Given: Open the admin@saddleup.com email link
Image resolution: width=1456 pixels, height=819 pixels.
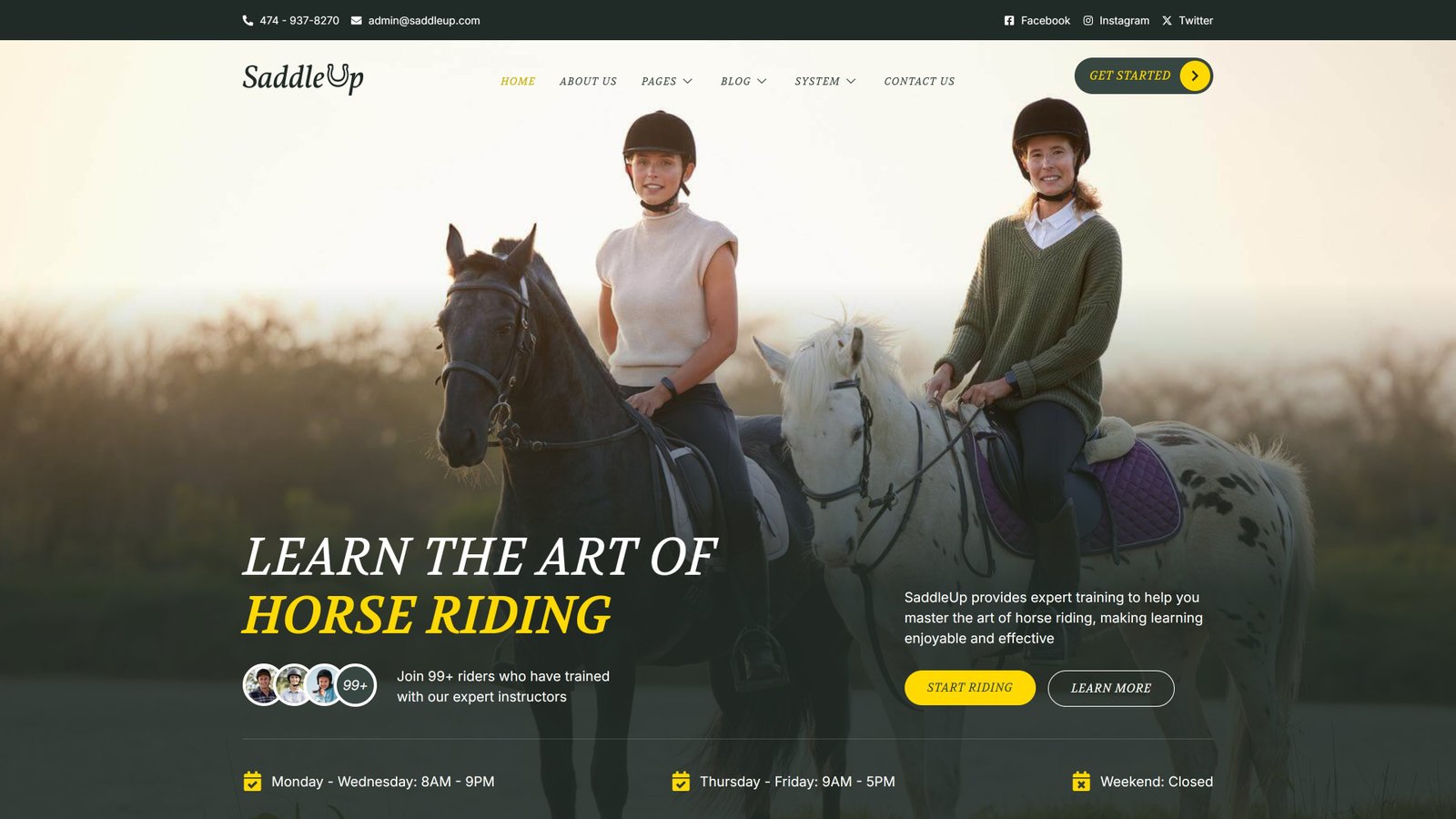Looking at the screenshot, I should (x=424, y=20).
